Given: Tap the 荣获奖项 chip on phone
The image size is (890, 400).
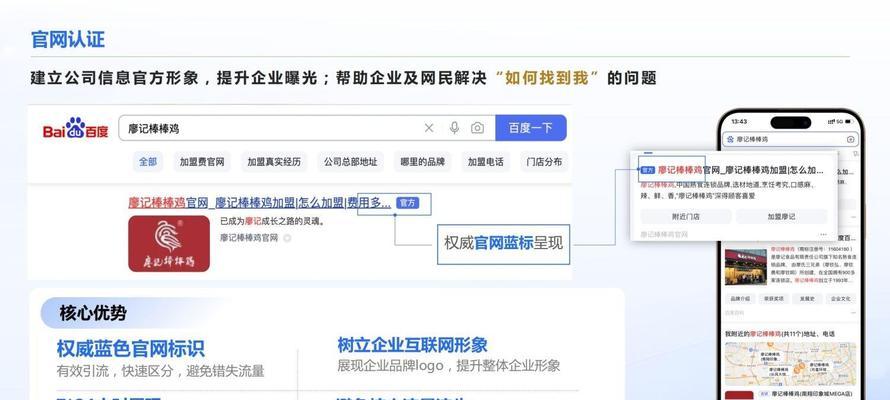Looking at the screenshot, I should point(774,298).
